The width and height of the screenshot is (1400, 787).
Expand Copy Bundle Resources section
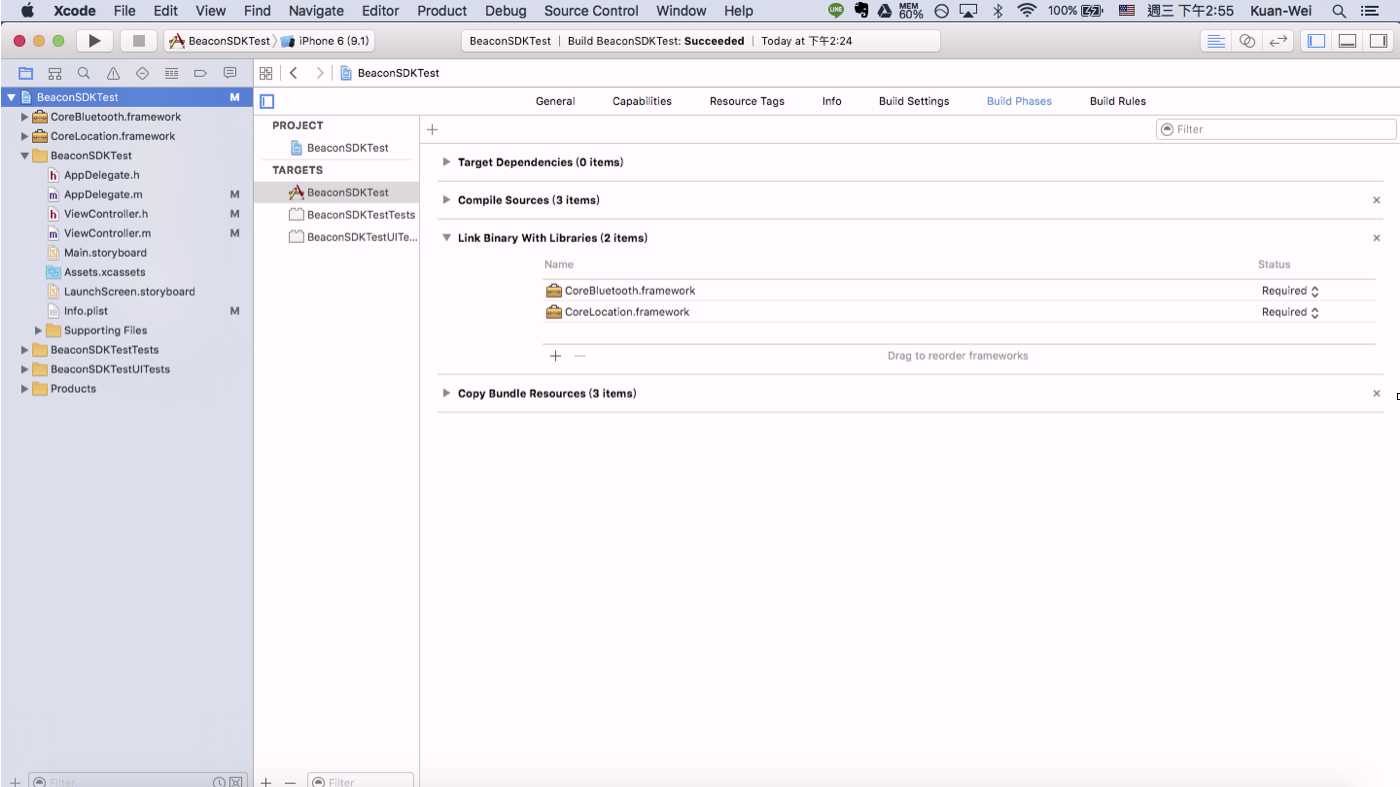pos(447,393)
